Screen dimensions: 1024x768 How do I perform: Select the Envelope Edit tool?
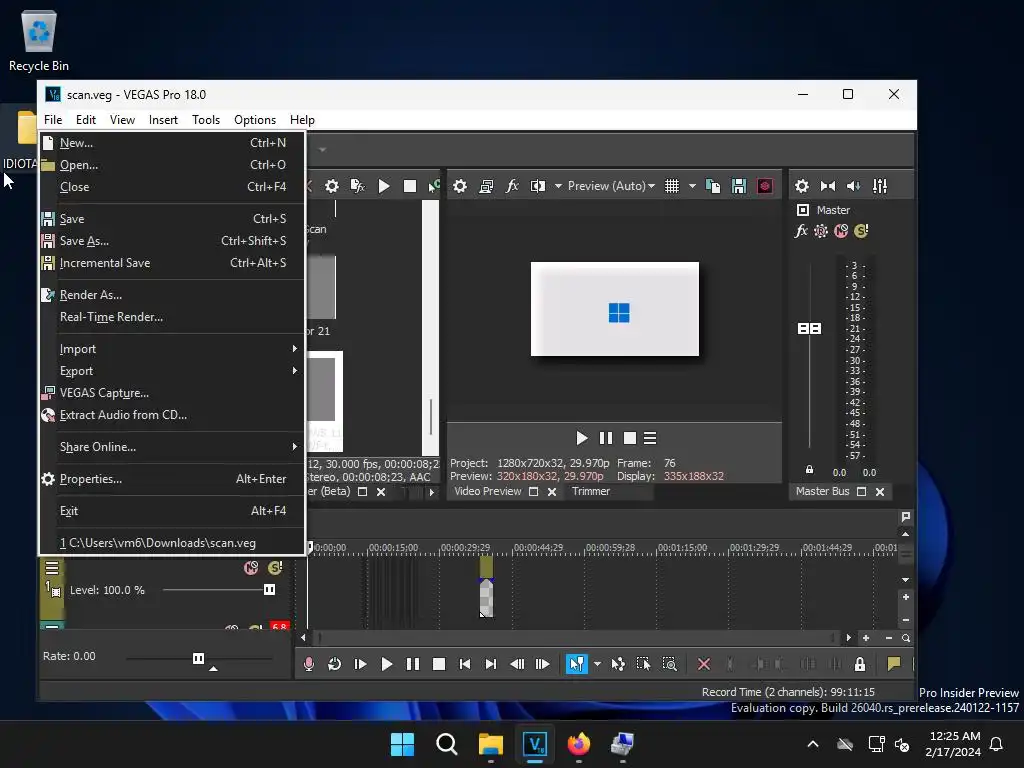[618, 664]
